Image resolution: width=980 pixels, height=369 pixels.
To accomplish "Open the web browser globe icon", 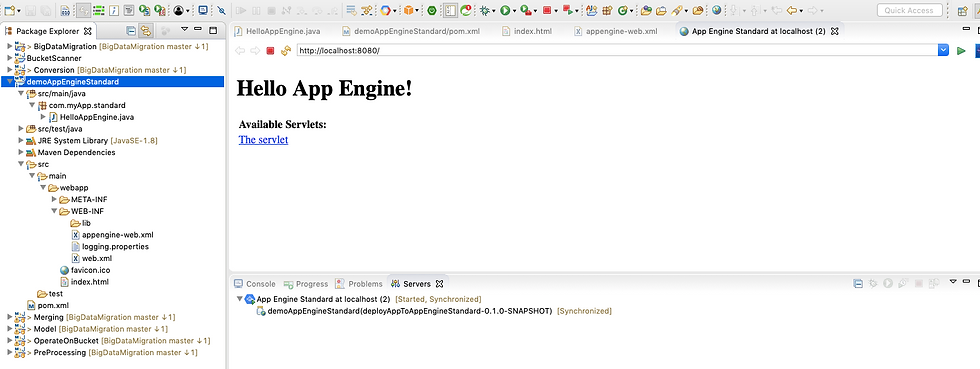I will [x=716, y=11].
